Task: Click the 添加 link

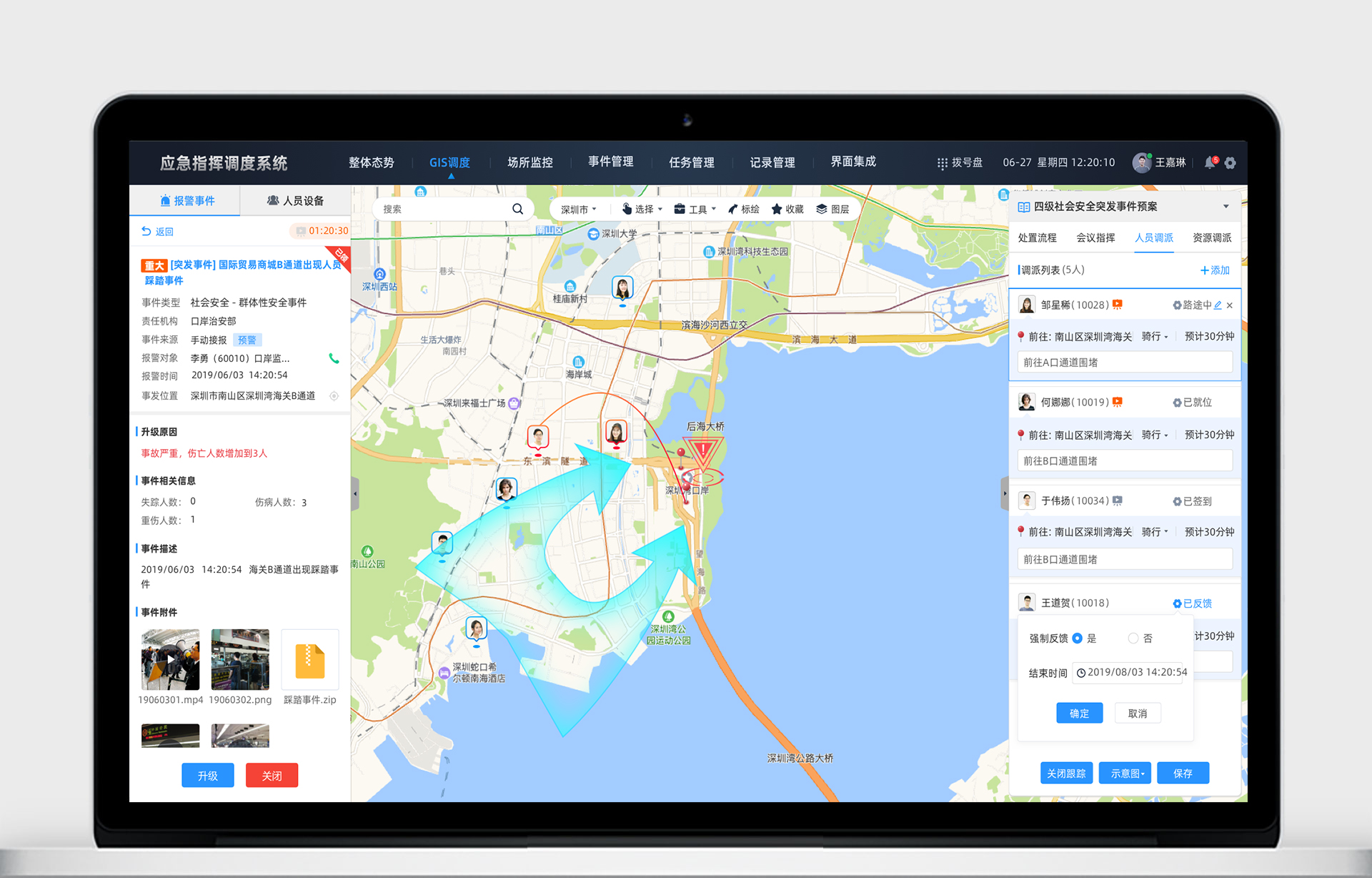Action: click(1215, 270)
